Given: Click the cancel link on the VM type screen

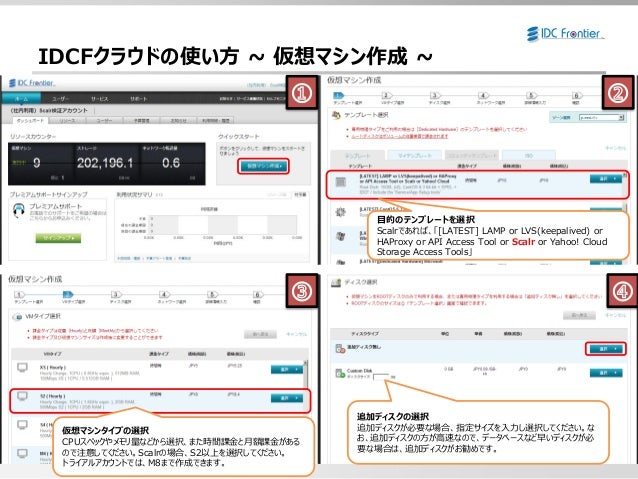Looking at the screenshot, I should [x=296, y=334].
